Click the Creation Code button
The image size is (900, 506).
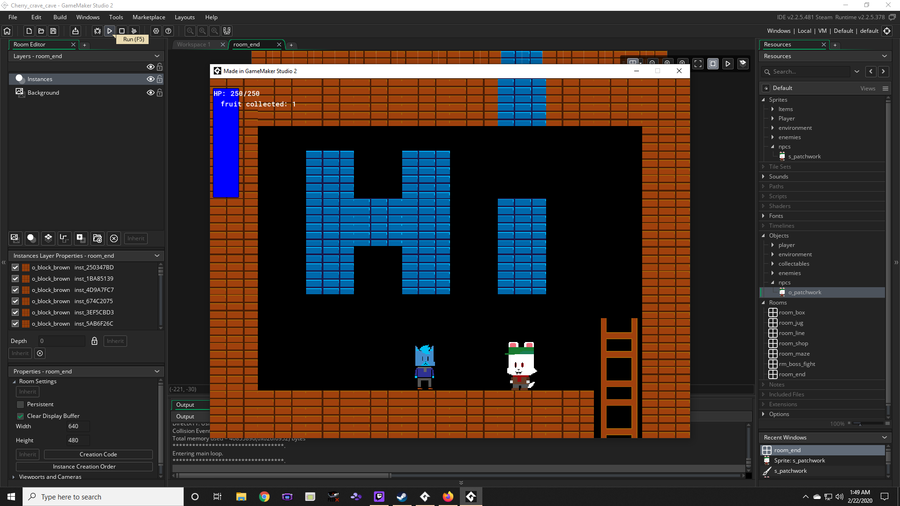(x=98, y=454)
